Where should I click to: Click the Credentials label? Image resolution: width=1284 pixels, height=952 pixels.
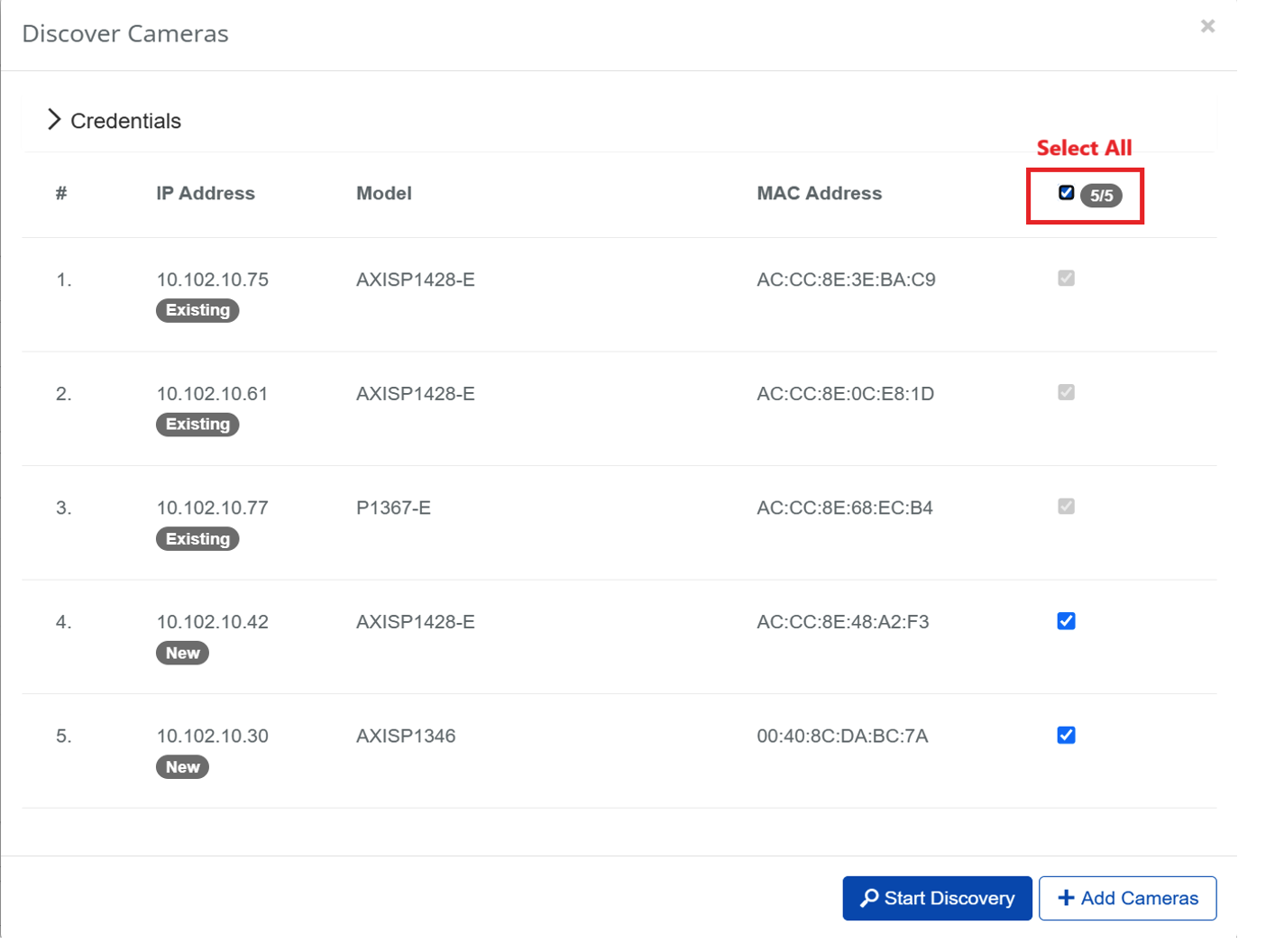point(125,121)
